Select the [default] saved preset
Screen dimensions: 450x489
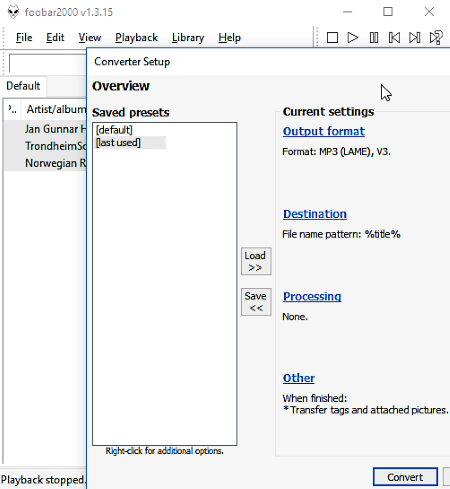tap(114, 130)
